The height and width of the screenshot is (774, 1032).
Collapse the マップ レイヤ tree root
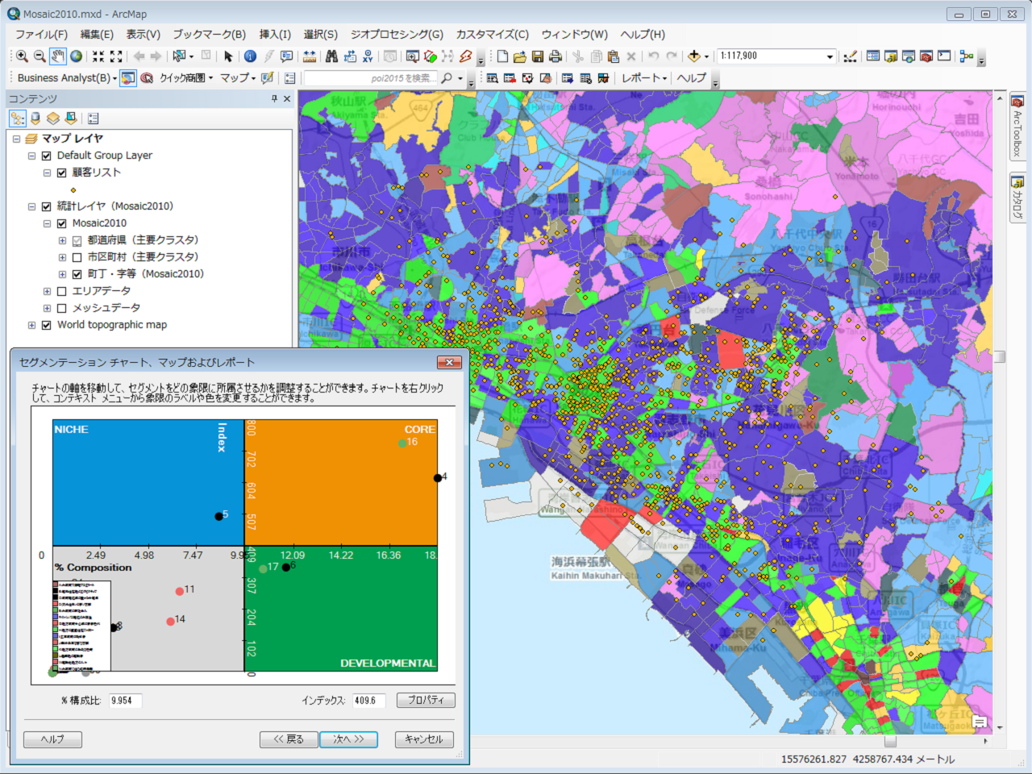16,139
